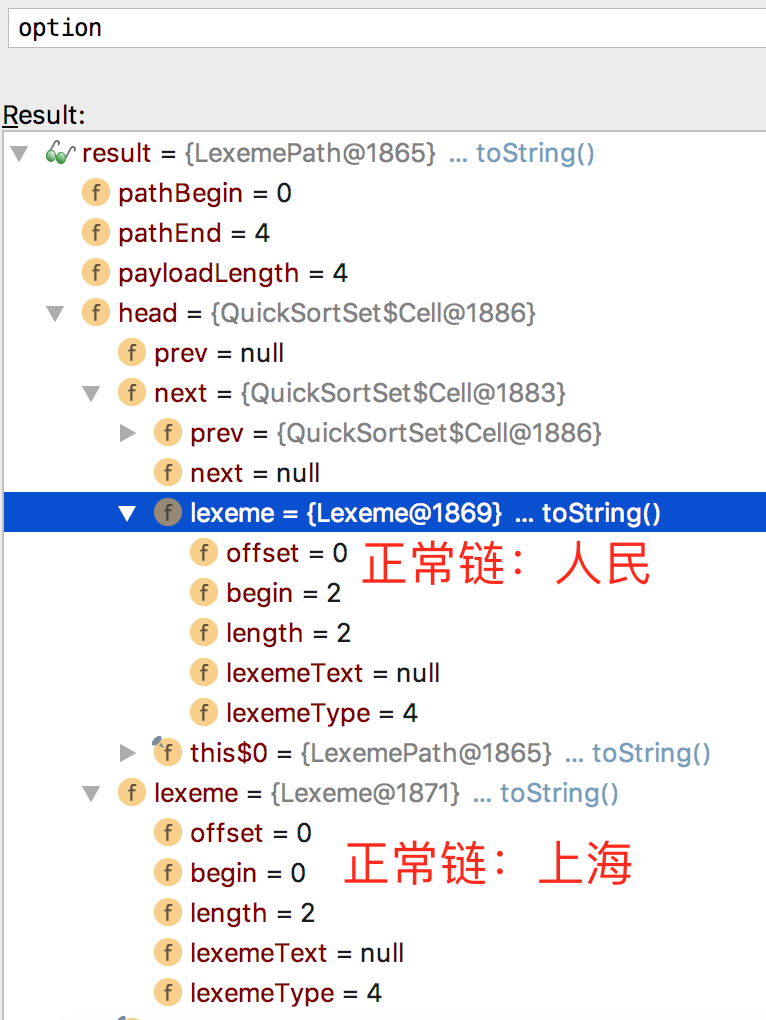This screenshot has width=766, height=1020.
Task: Select next = {QuickSortSet$Cell@1883} text
Action: (360, 393)
